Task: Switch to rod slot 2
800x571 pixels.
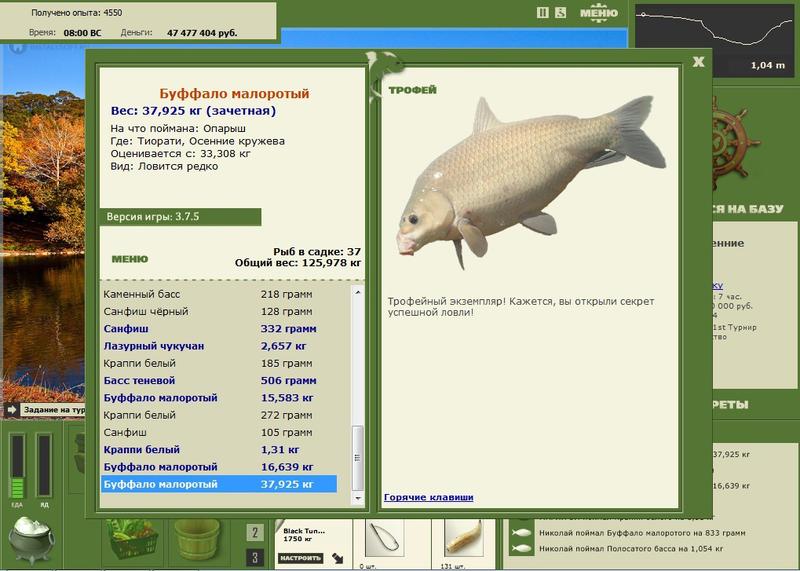Action: click(x=255, y=533)
